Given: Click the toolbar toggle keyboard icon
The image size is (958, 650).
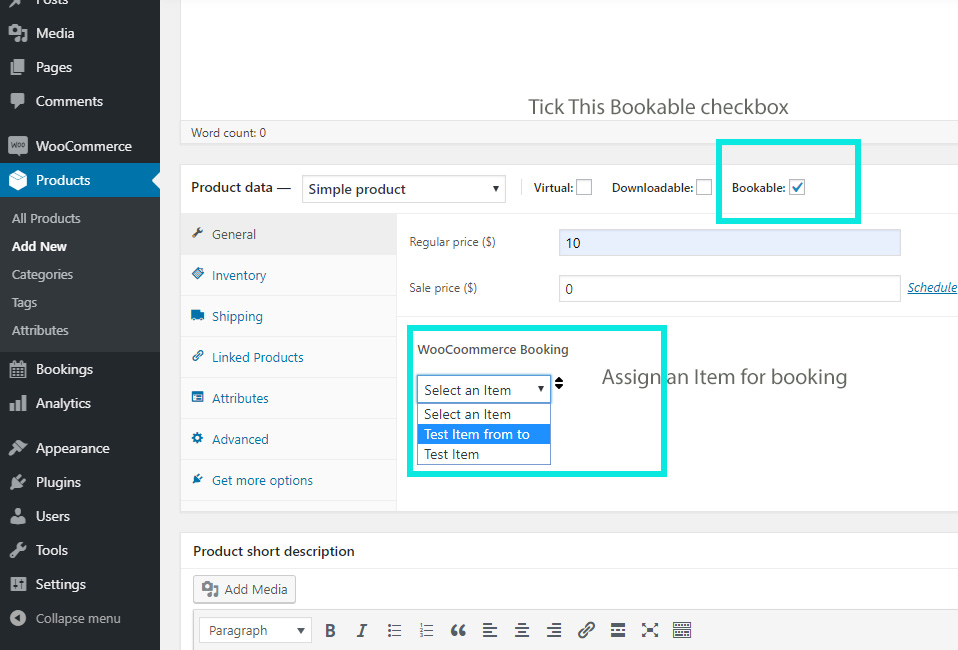Looking at the screenshot, I should coord(682,630).
